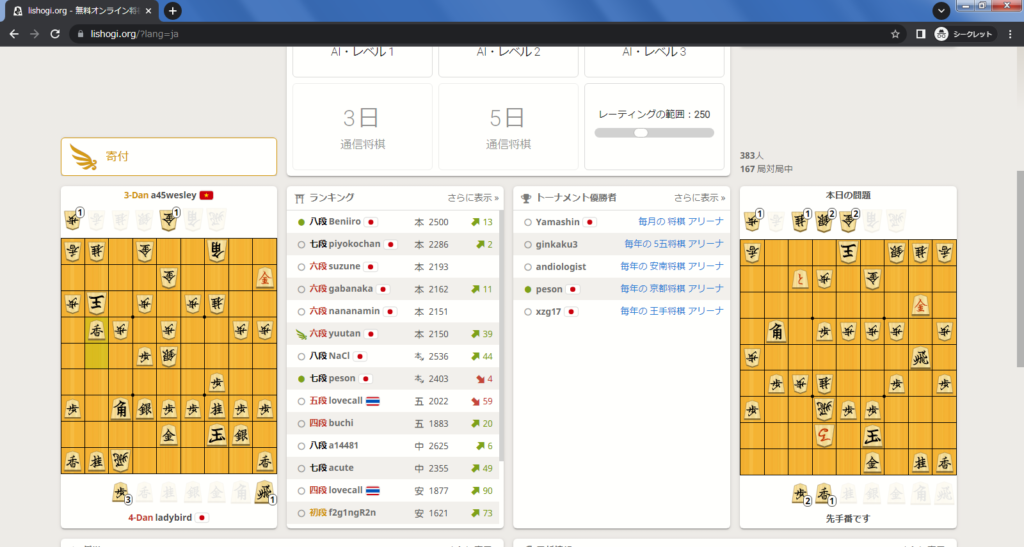Open 毎年の 王手将棋 アリーナ tournament
Image resolution: width=1024 pixels, height=547 pixels.
click(672, 311)
